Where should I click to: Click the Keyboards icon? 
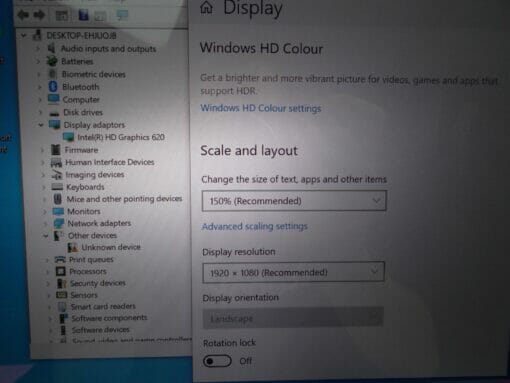pos(57,187)
